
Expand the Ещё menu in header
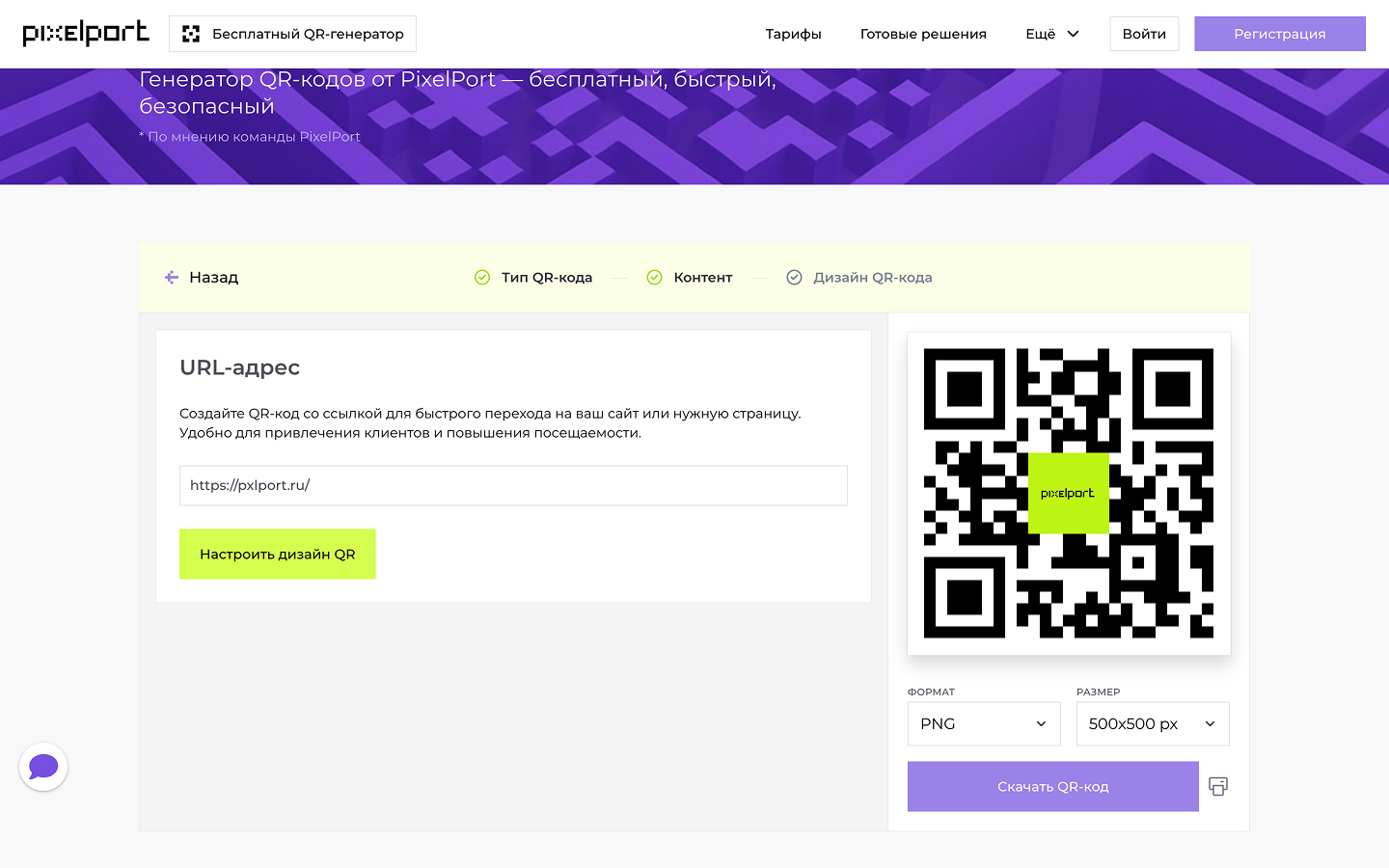[x=1051, y=34]
